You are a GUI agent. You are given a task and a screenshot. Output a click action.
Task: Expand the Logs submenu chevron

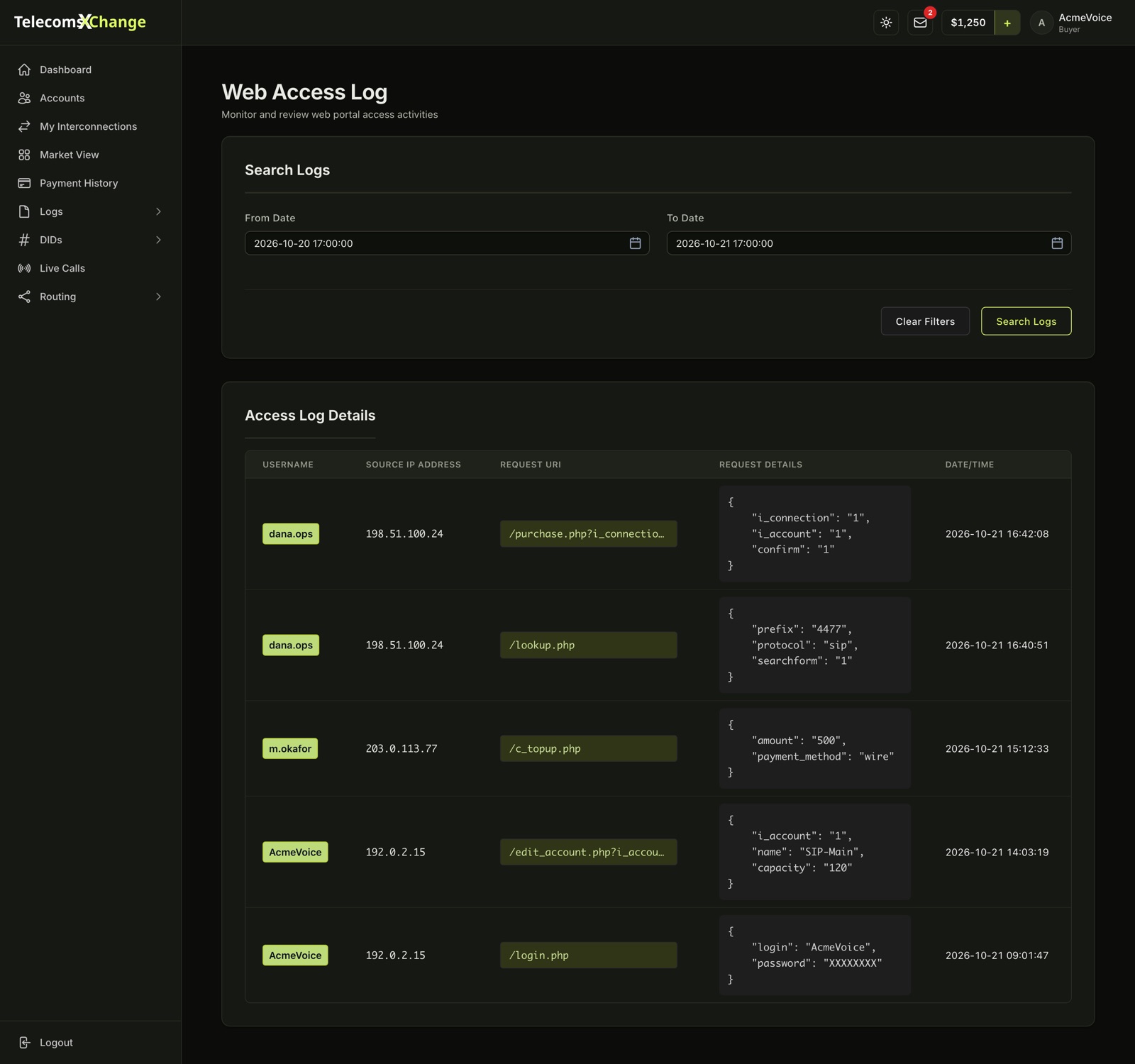point(158,211)
